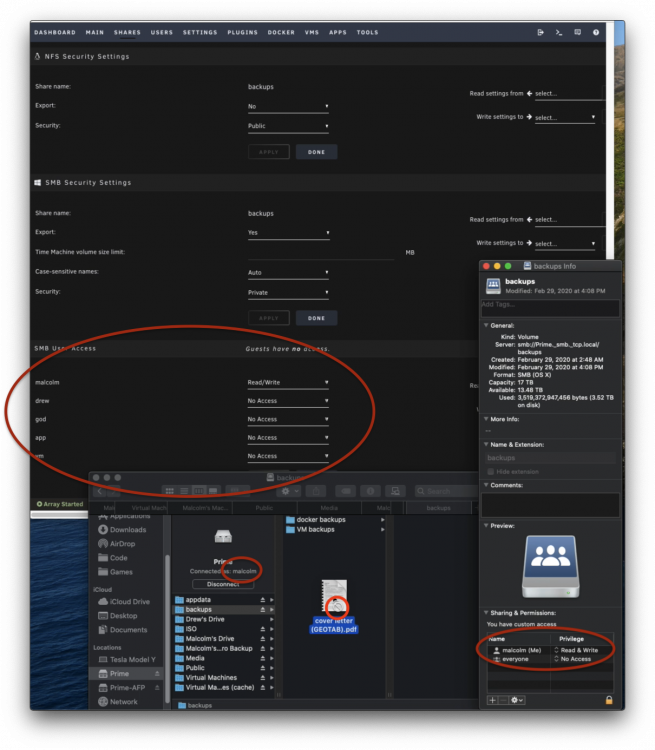Switch to the Public Finder tab
655x750 pixels.
click(x=264, y=508)
